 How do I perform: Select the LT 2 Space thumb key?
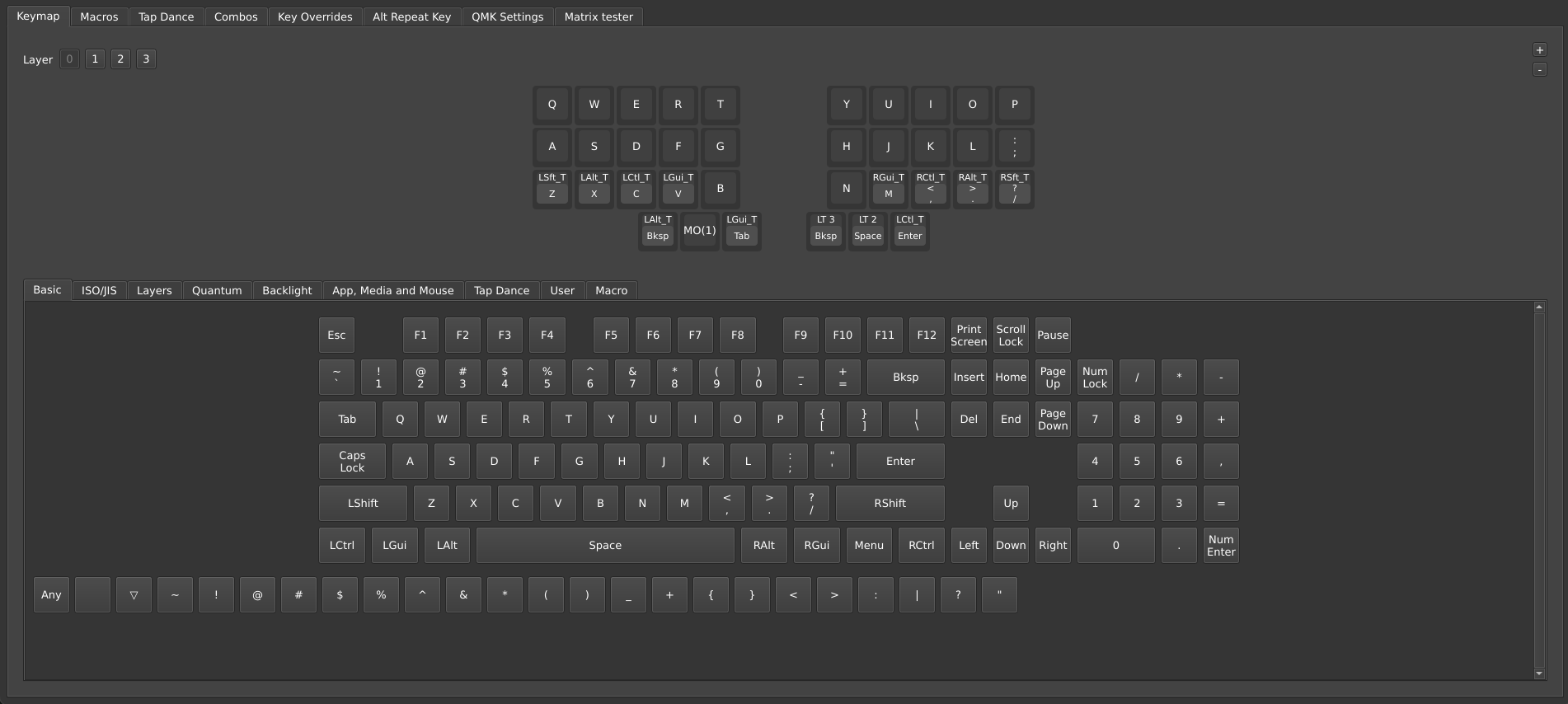[x=867, y=230]
